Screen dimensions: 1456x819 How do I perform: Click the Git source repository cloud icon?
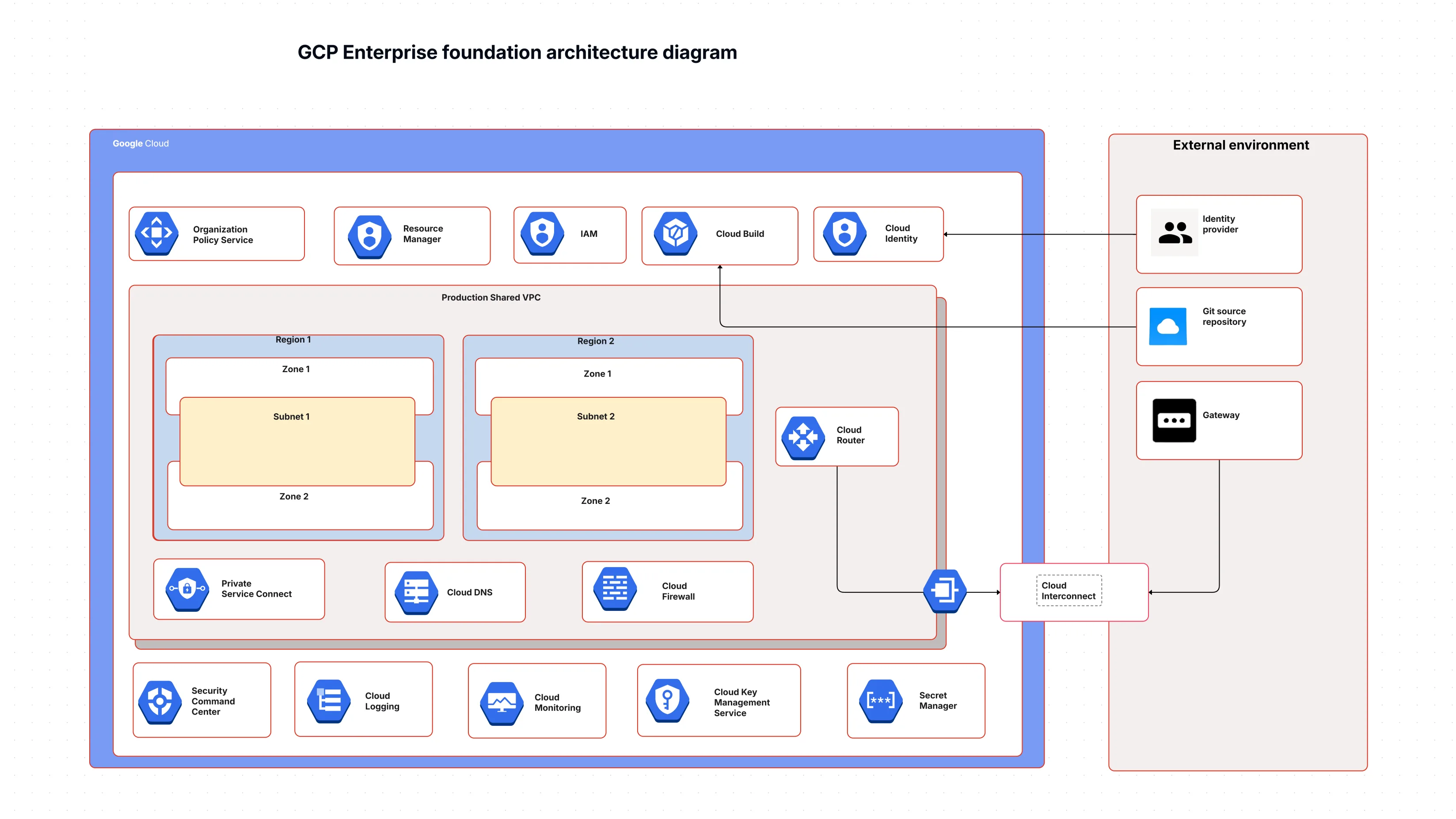1168,326
